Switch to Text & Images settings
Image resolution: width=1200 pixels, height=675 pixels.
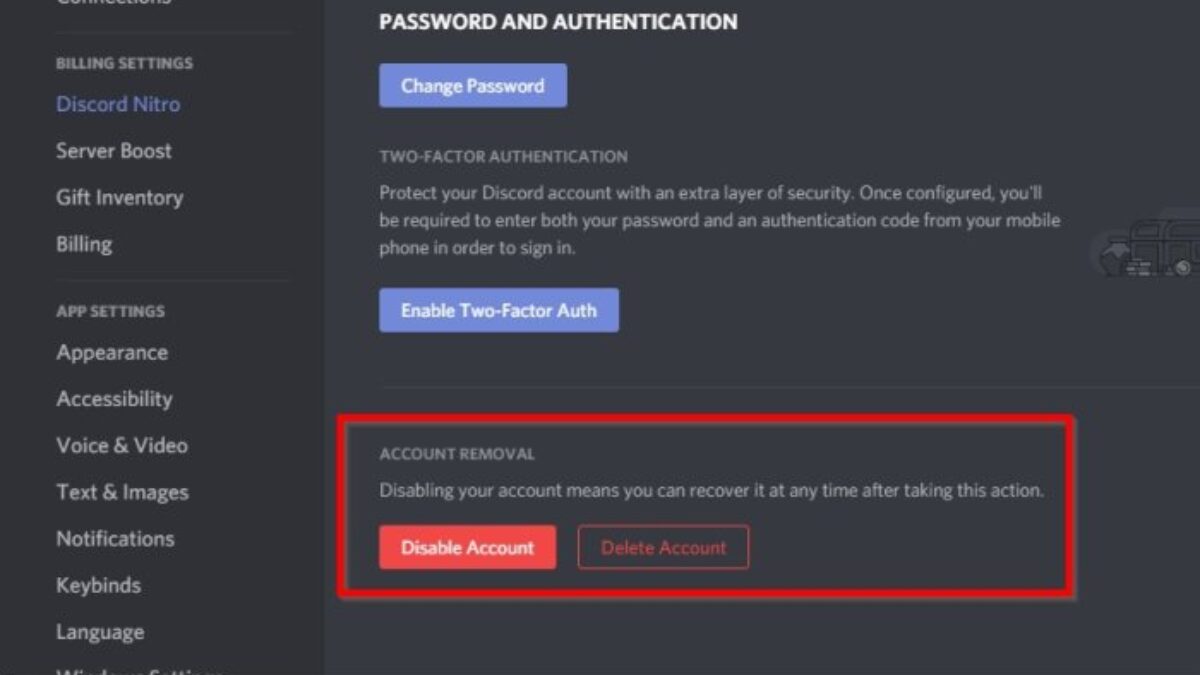[122, 492]
